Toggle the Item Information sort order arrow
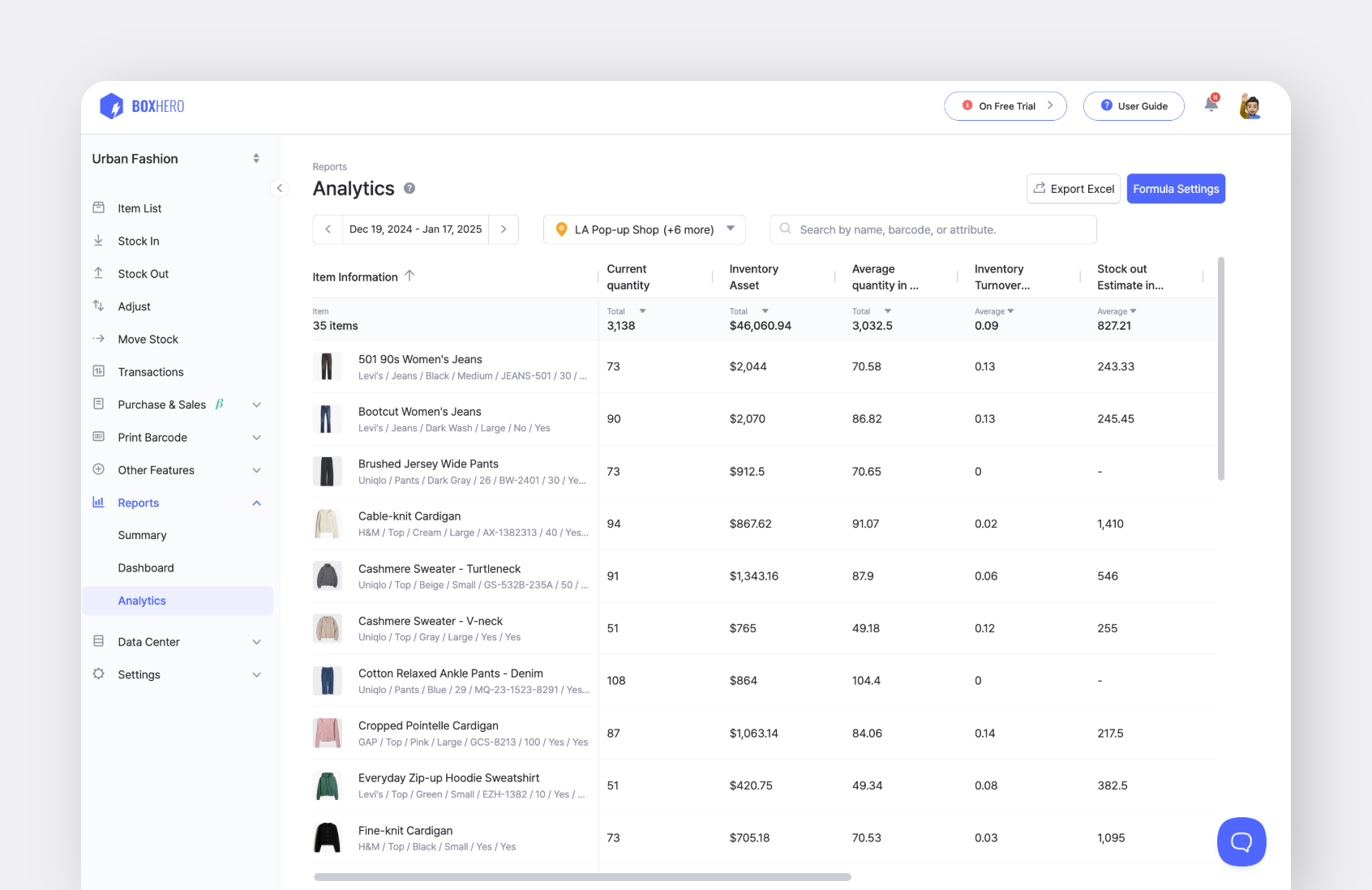 point(410,276)
